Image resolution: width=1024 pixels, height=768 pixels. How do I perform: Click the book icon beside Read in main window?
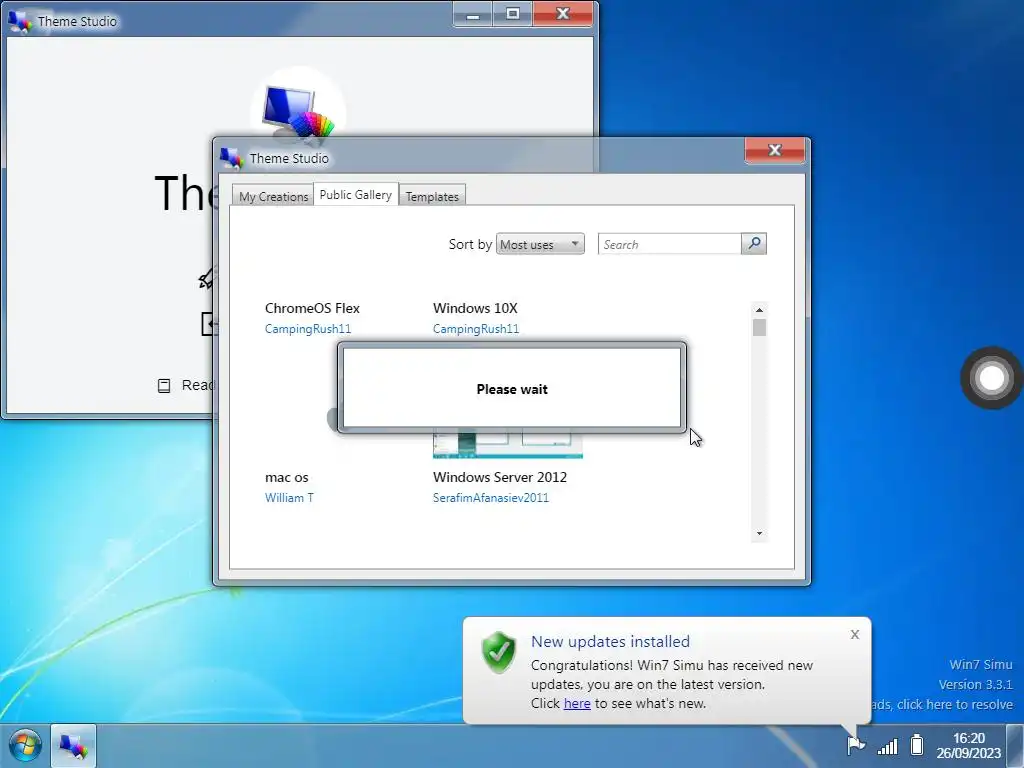point(164,385)
